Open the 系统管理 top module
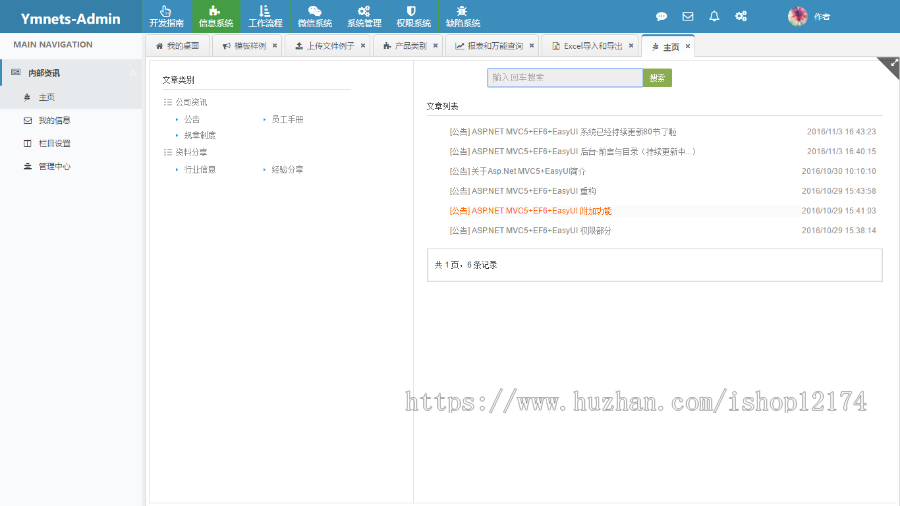 (364, 16)
